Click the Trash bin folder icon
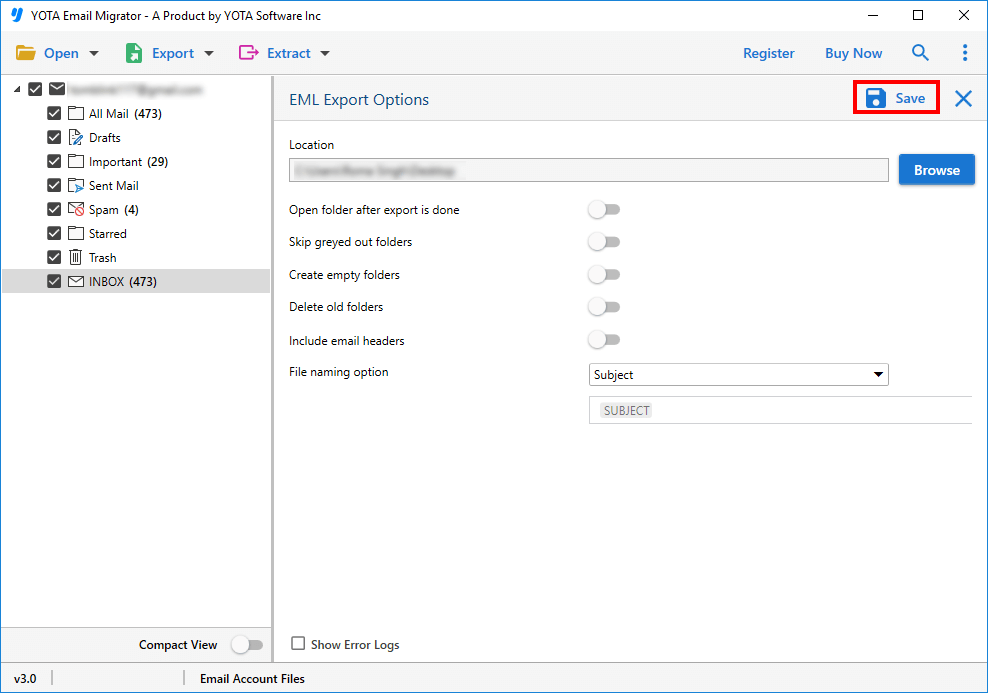The height and width of the screenshot is (693, 988). click(76, 258)
